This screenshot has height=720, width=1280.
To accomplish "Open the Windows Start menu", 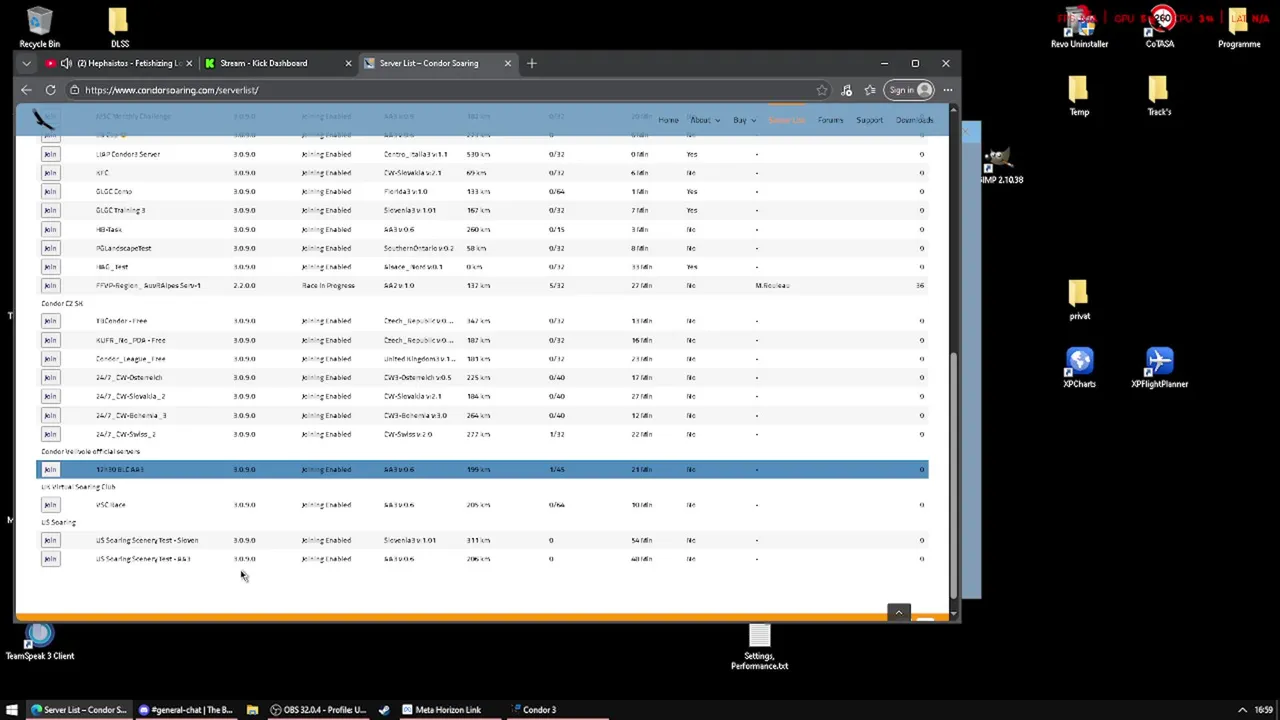I will [12, 710].
